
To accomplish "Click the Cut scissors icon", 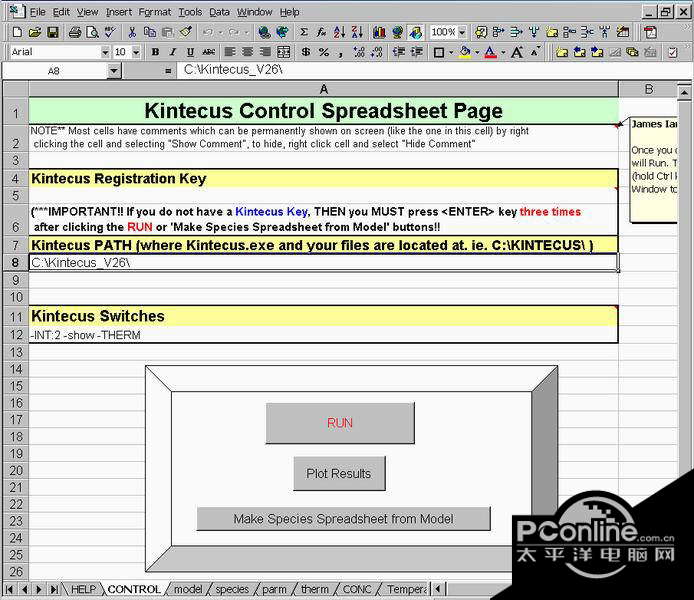I will [132, 32].
